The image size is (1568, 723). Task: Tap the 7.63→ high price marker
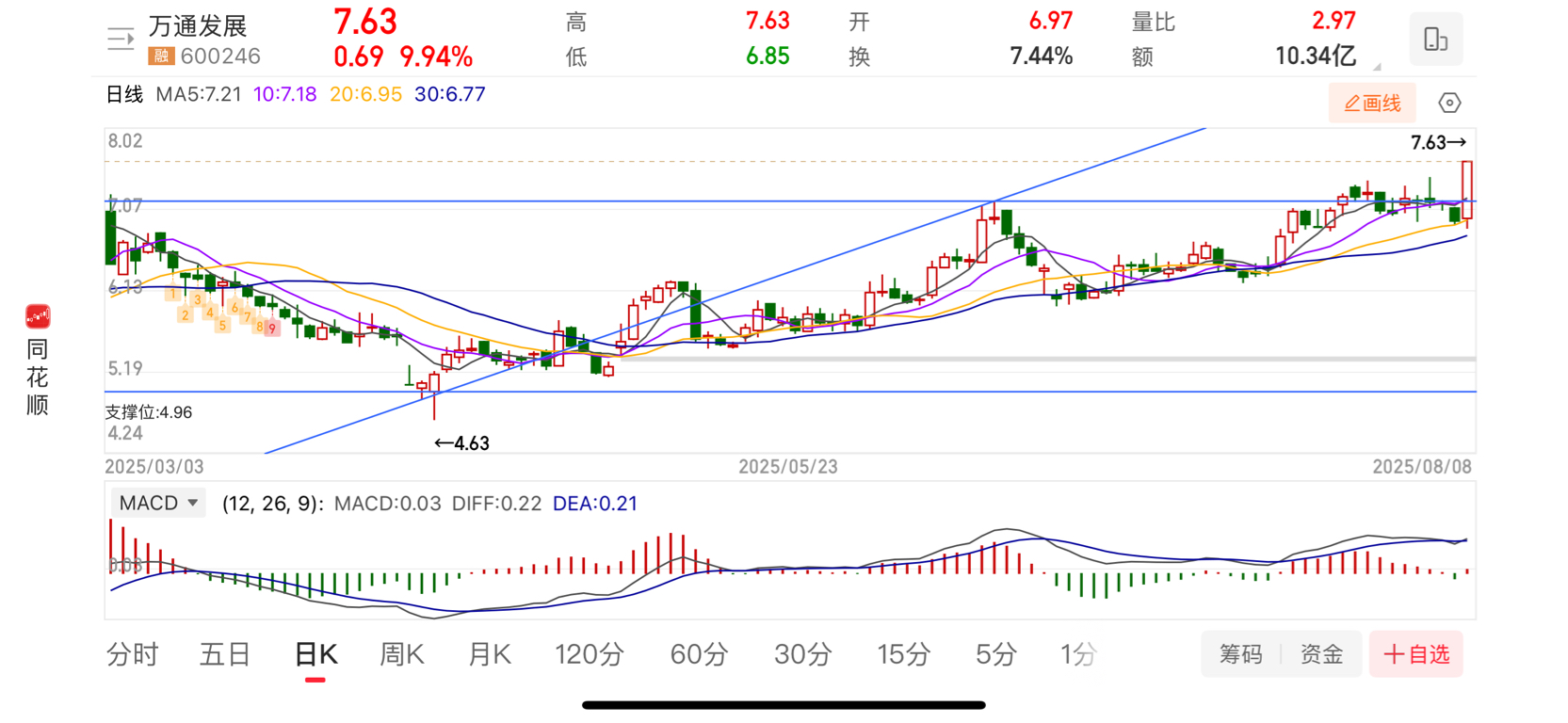1439,142
